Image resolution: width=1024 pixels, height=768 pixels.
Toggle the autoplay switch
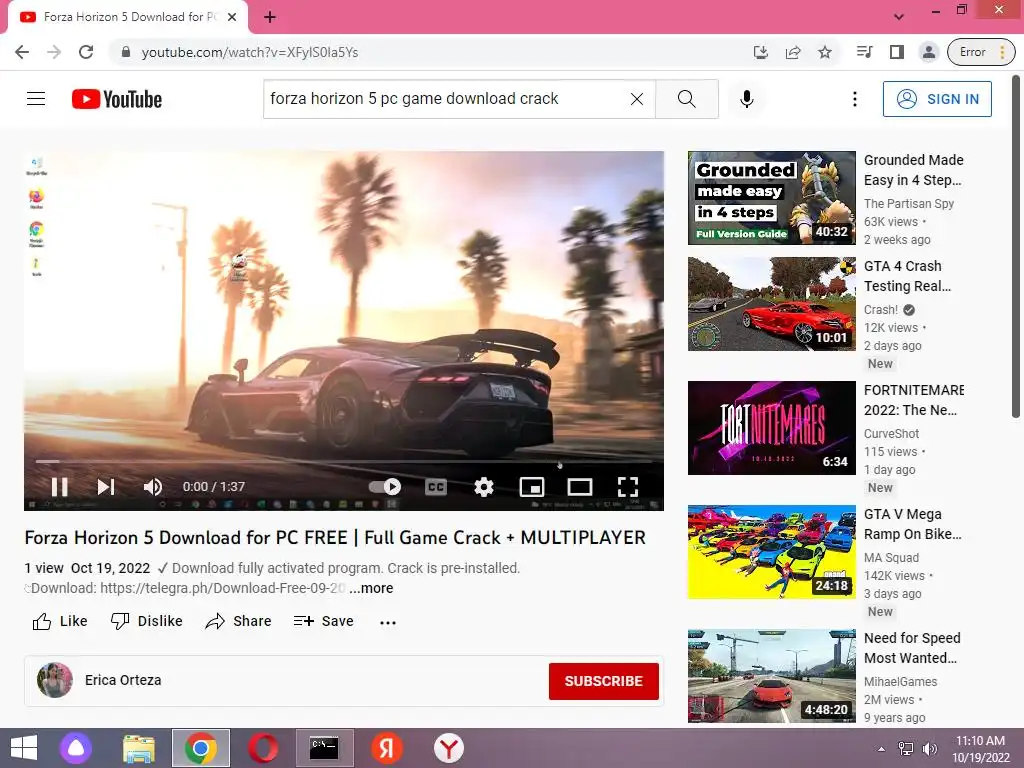coord(385,487)
